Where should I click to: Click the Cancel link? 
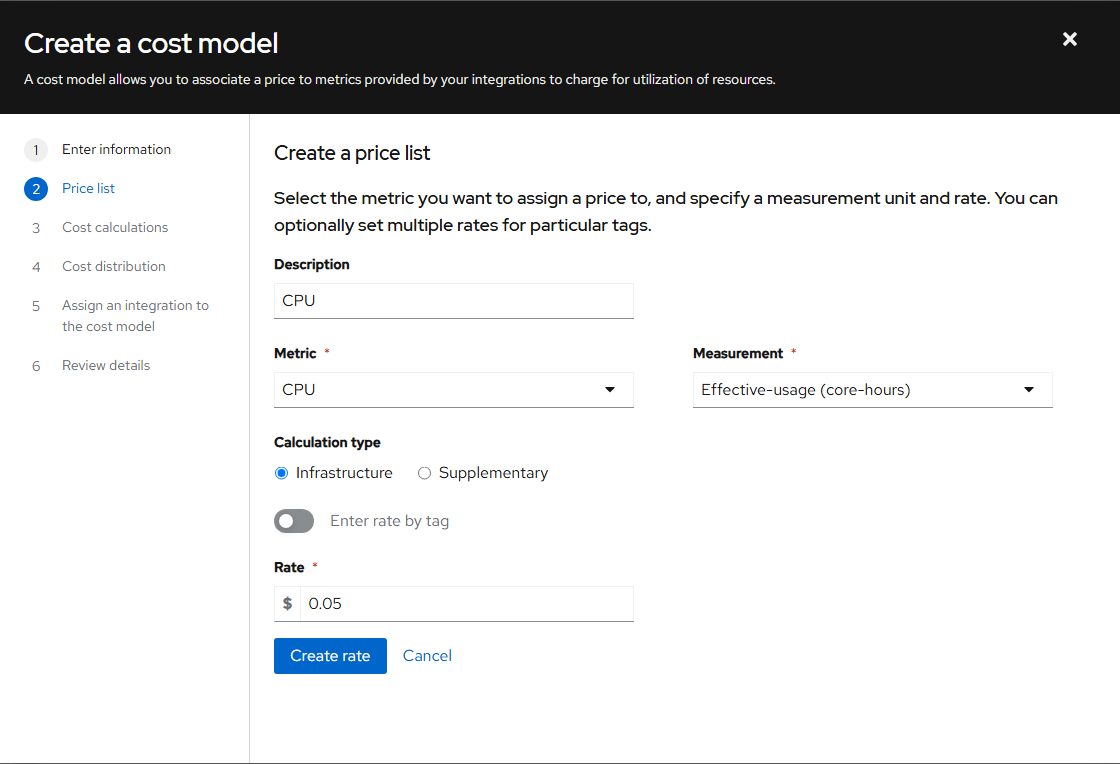point(427,656)
